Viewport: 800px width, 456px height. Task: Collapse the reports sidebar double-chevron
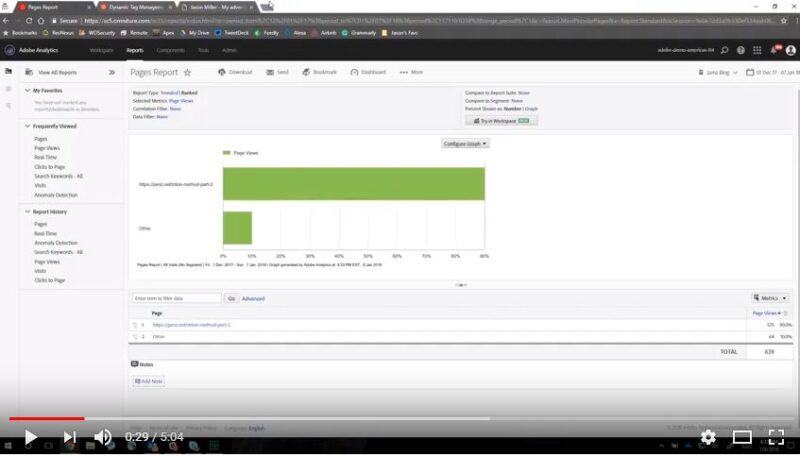pos(112,72)
